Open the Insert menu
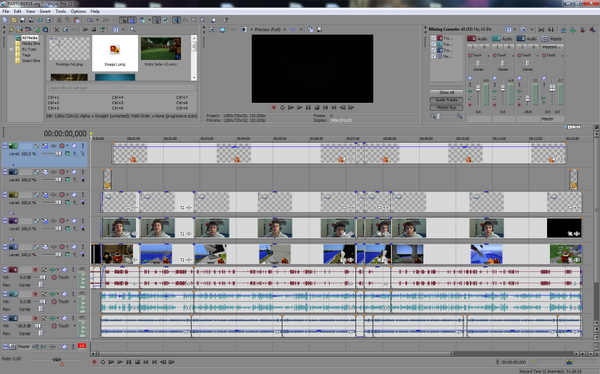 point(45,11)
